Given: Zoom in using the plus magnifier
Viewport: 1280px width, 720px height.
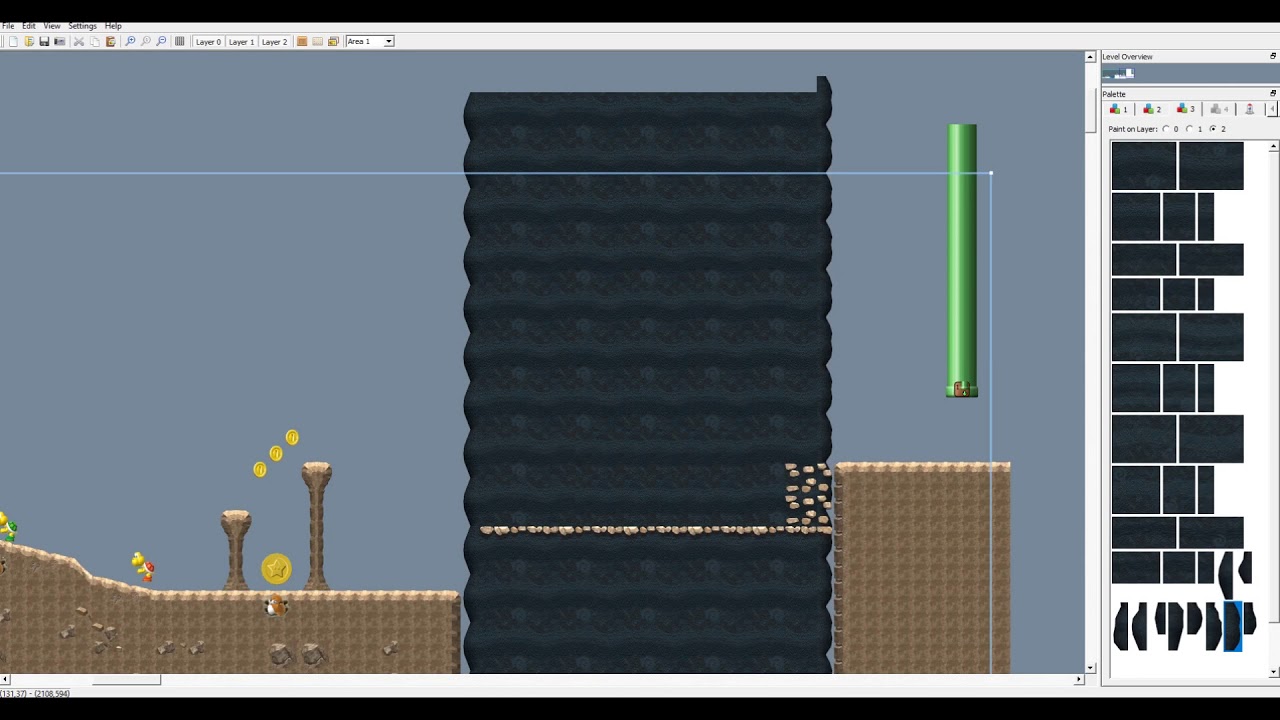Looking at the screenshot, I should pyautogui.click(x=130, y=42).
